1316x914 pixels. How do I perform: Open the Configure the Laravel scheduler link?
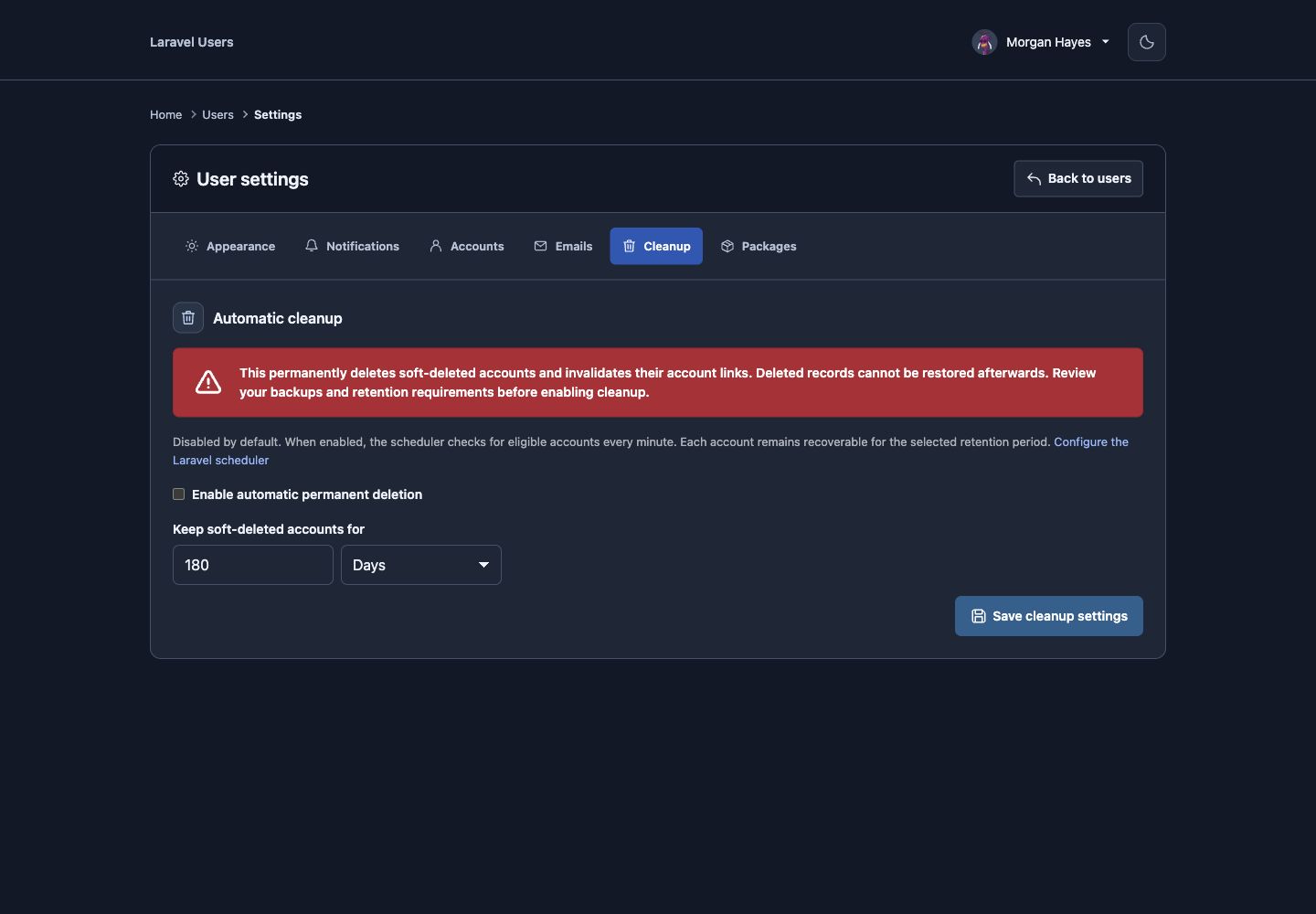(x=1090, y=441)
